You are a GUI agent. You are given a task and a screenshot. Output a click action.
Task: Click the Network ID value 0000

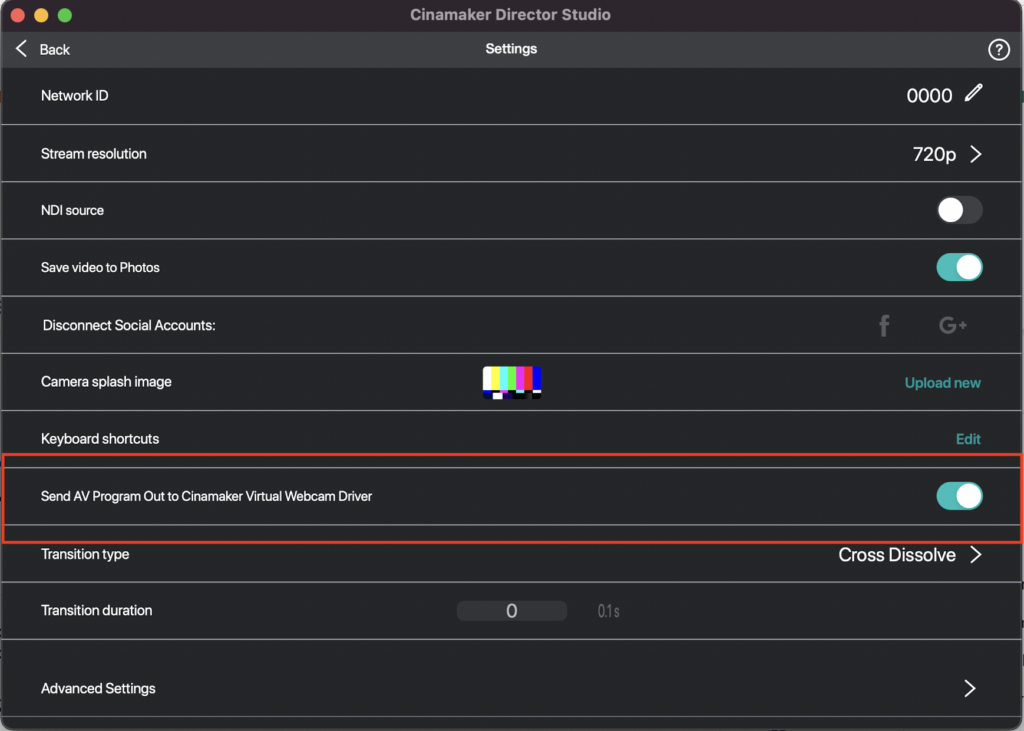[929, 96]
